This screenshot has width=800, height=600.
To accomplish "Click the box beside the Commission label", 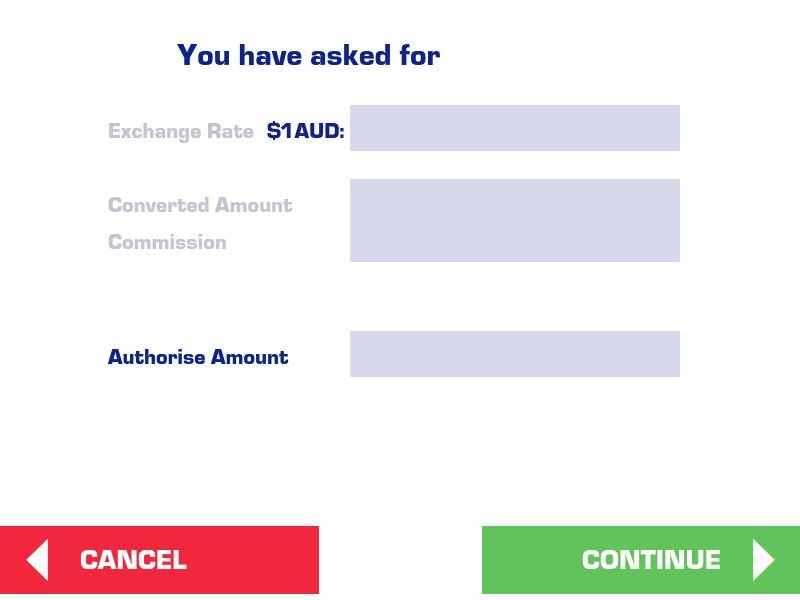I will click(514, 240).
